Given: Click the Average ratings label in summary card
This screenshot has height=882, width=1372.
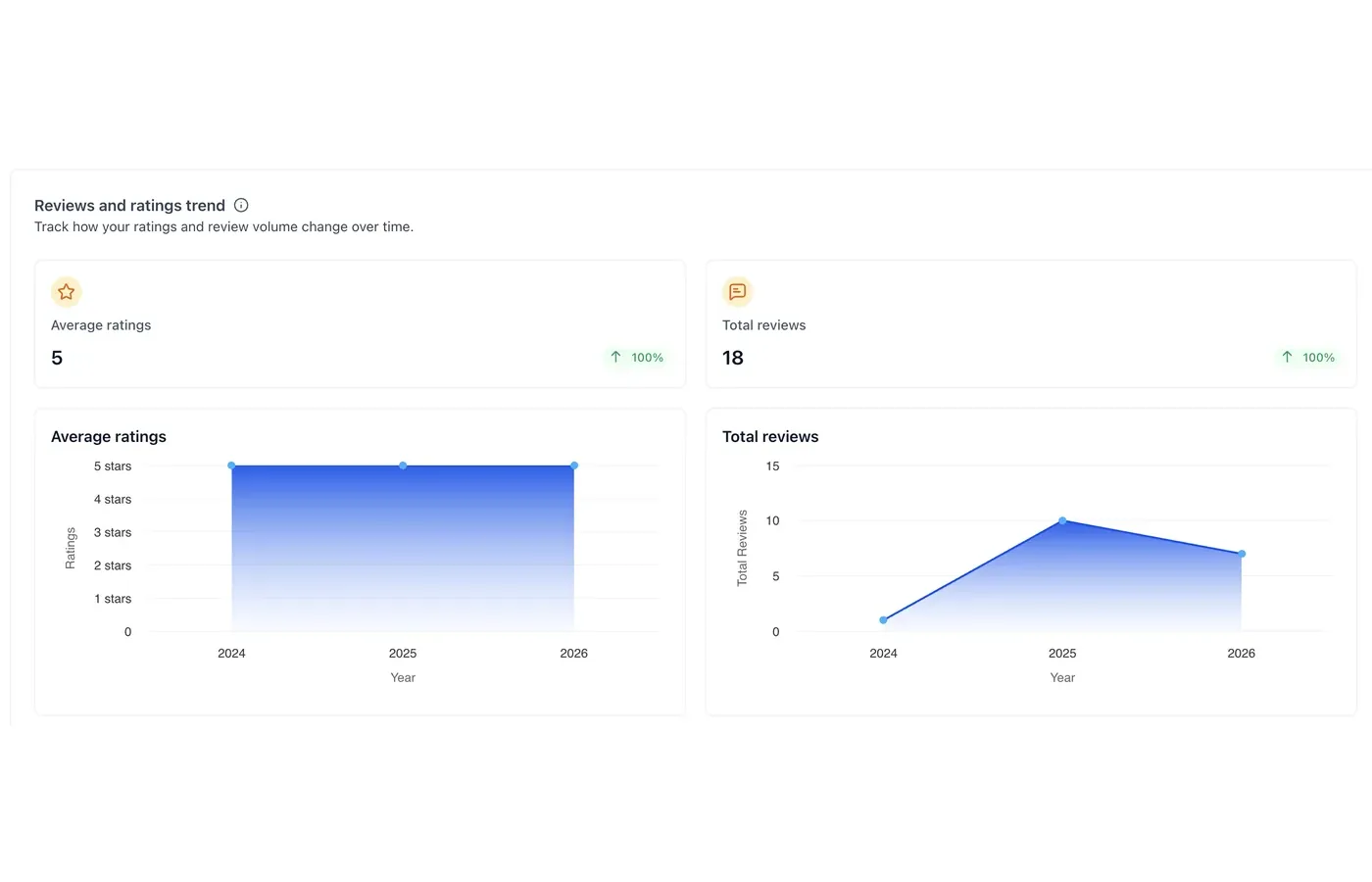Looking at the screenshot, I should [x=101, y=325].
